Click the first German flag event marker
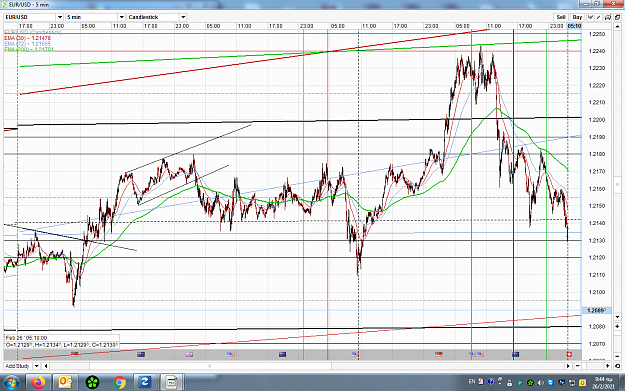This screenshot has width=625, height=391. pos(75,354)
